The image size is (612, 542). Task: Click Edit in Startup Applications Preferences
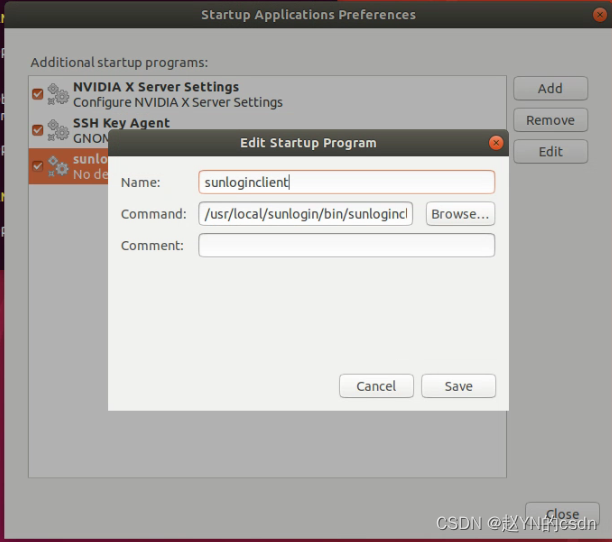[550, 151]
